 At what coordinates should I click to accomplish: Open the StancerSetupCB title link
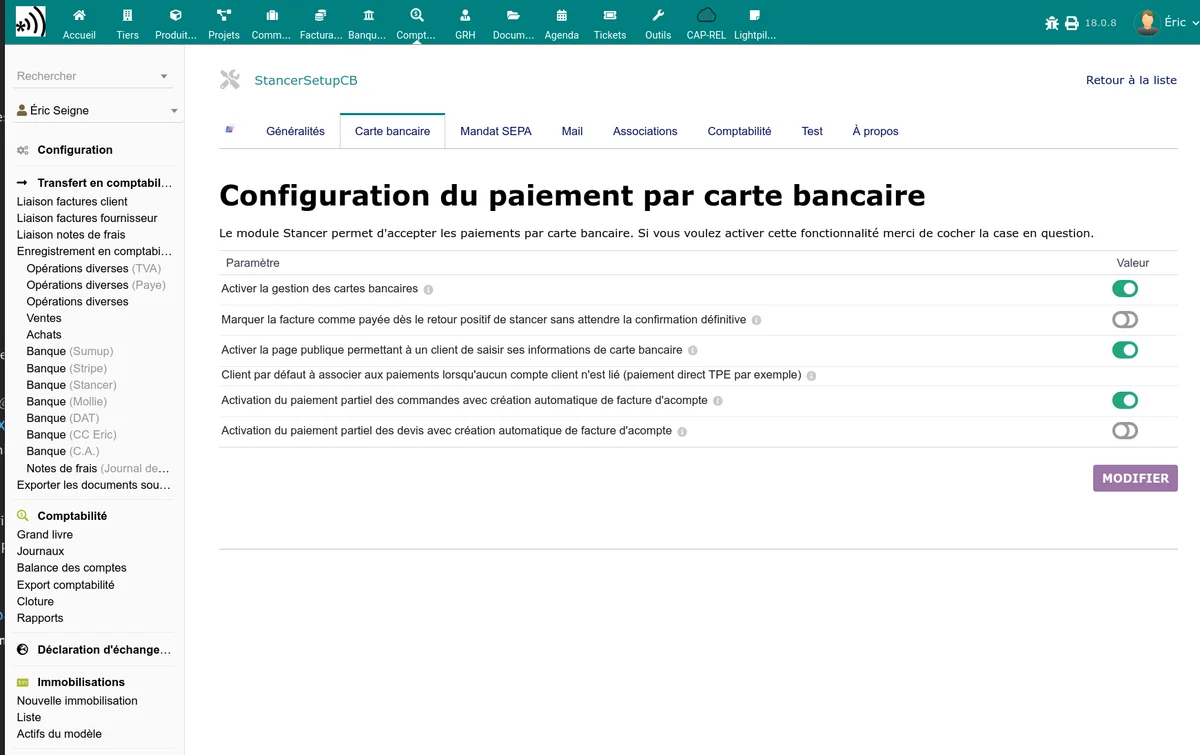pos(305,80)
